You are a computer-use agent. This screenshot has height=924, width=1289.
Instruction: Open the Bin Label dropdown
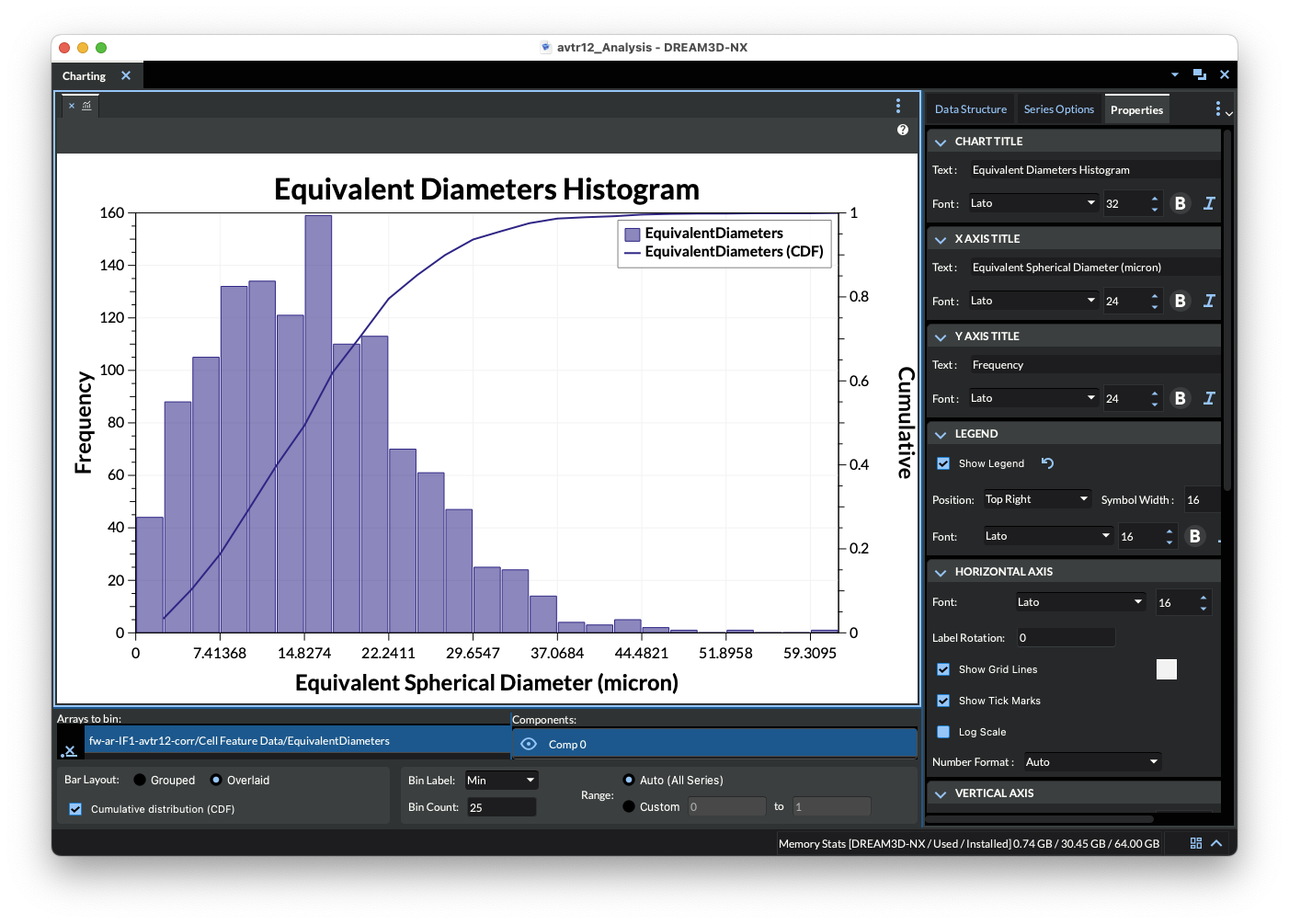501,781
